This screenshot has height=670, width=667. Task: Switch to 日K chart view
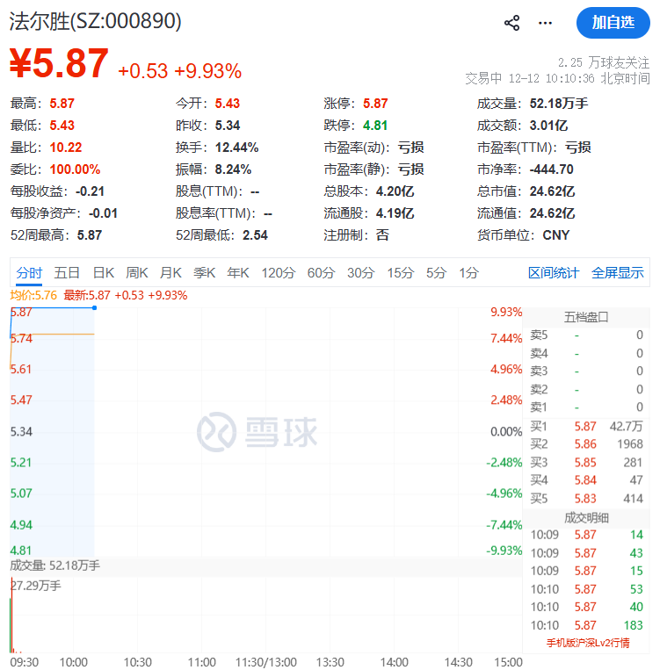[103, 273]
